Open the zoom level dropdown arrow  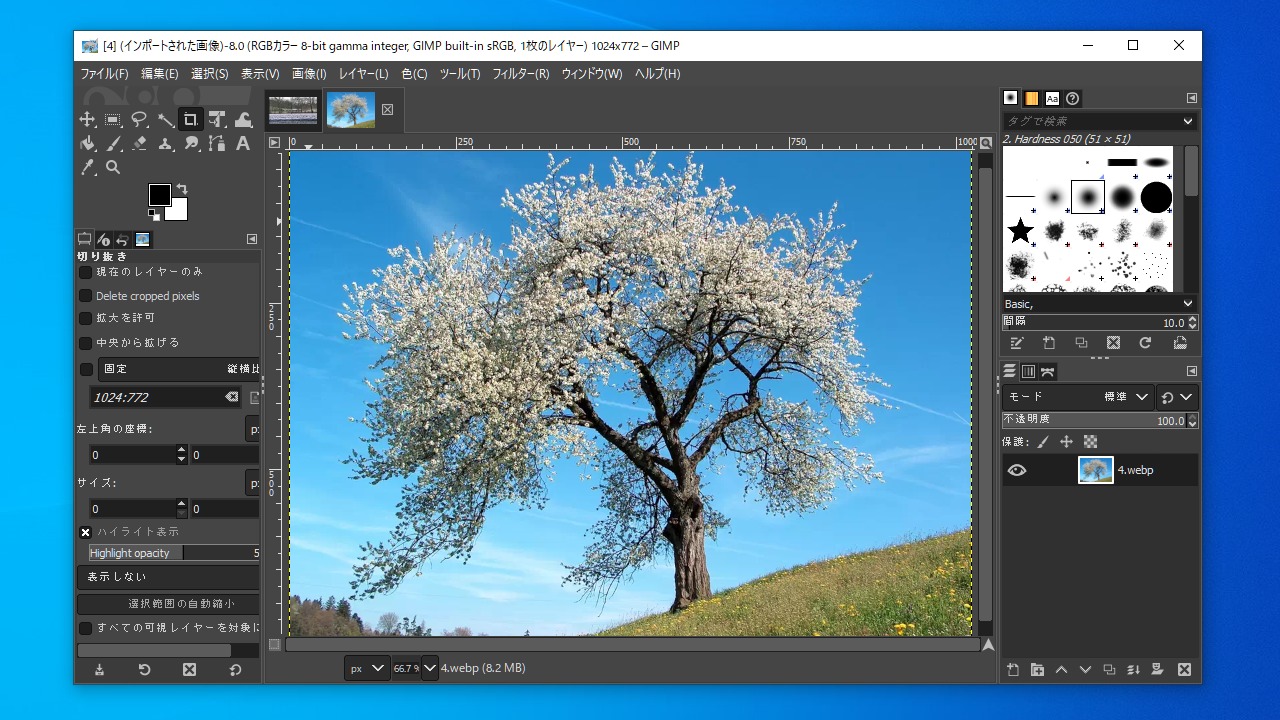point(430,668)
